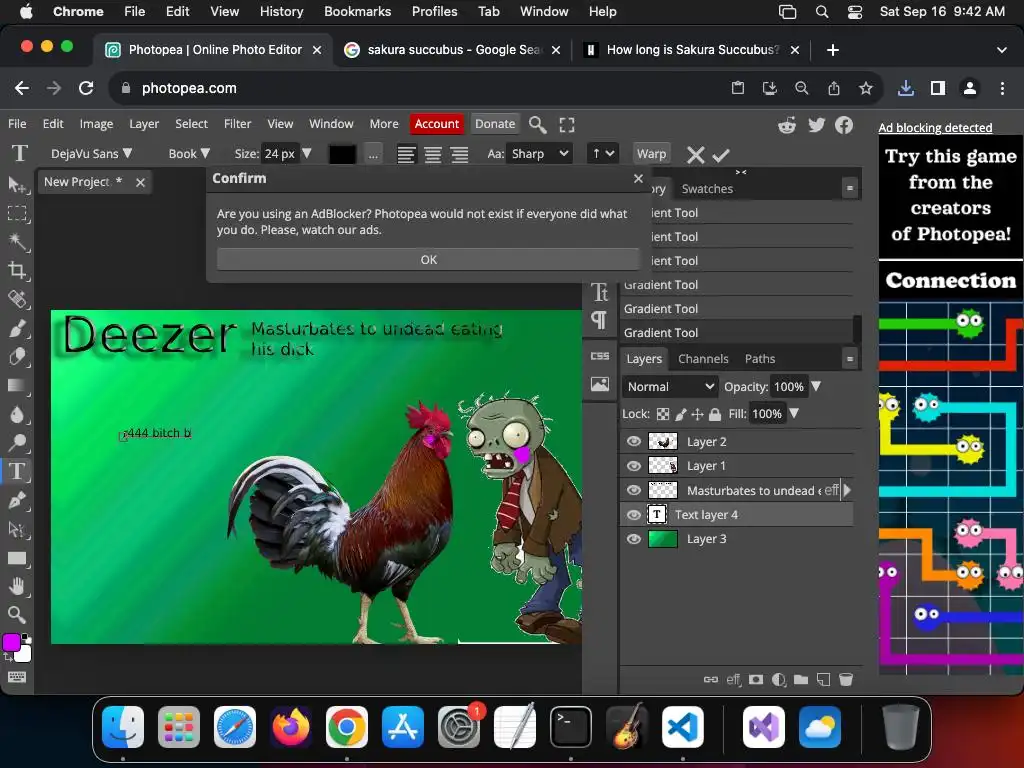Viewport: 1024px width, 768px height.
Task: Select the Magic Wand tool
Action: click(x=17, y=242)
